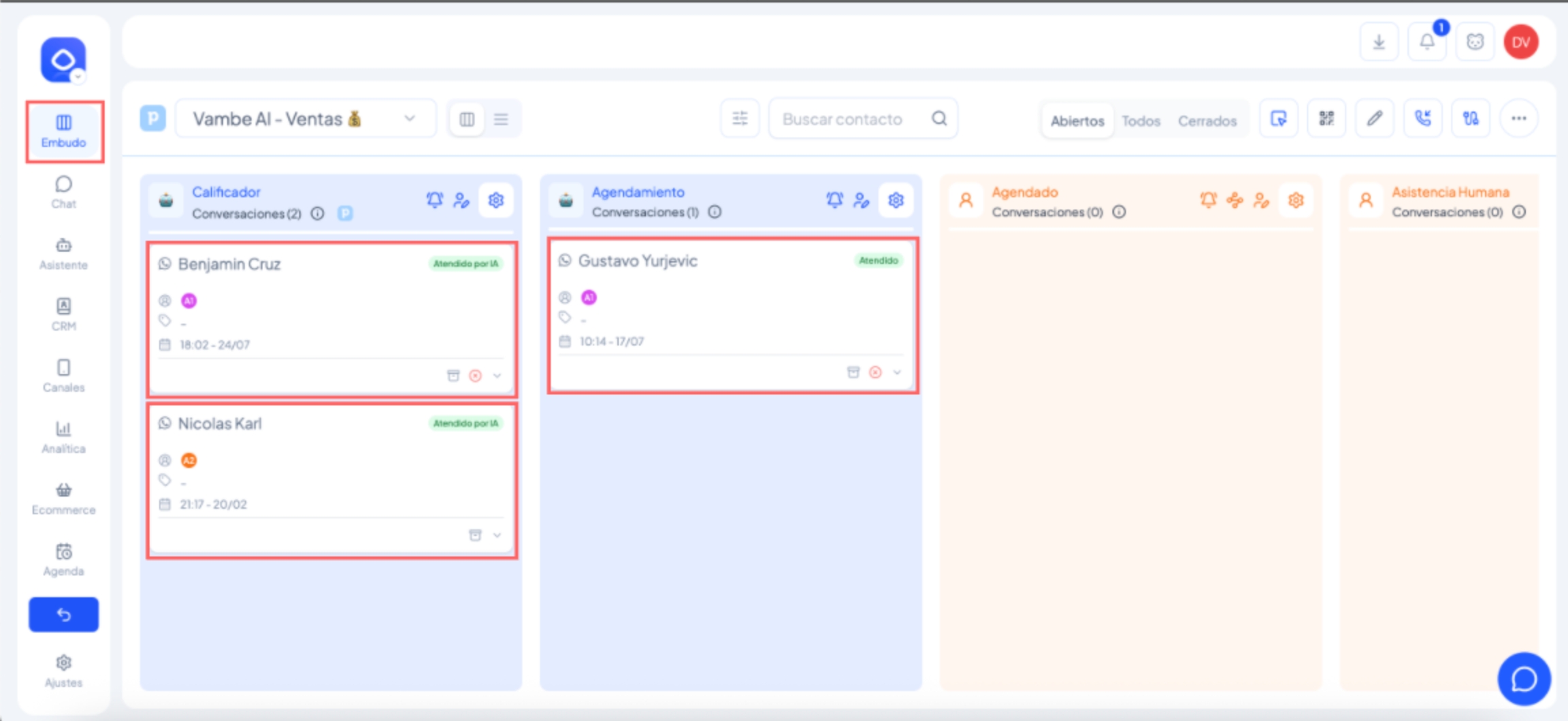Screen dimensions: 1568x721
Task: Switch to list view layout
Action: 501,119
